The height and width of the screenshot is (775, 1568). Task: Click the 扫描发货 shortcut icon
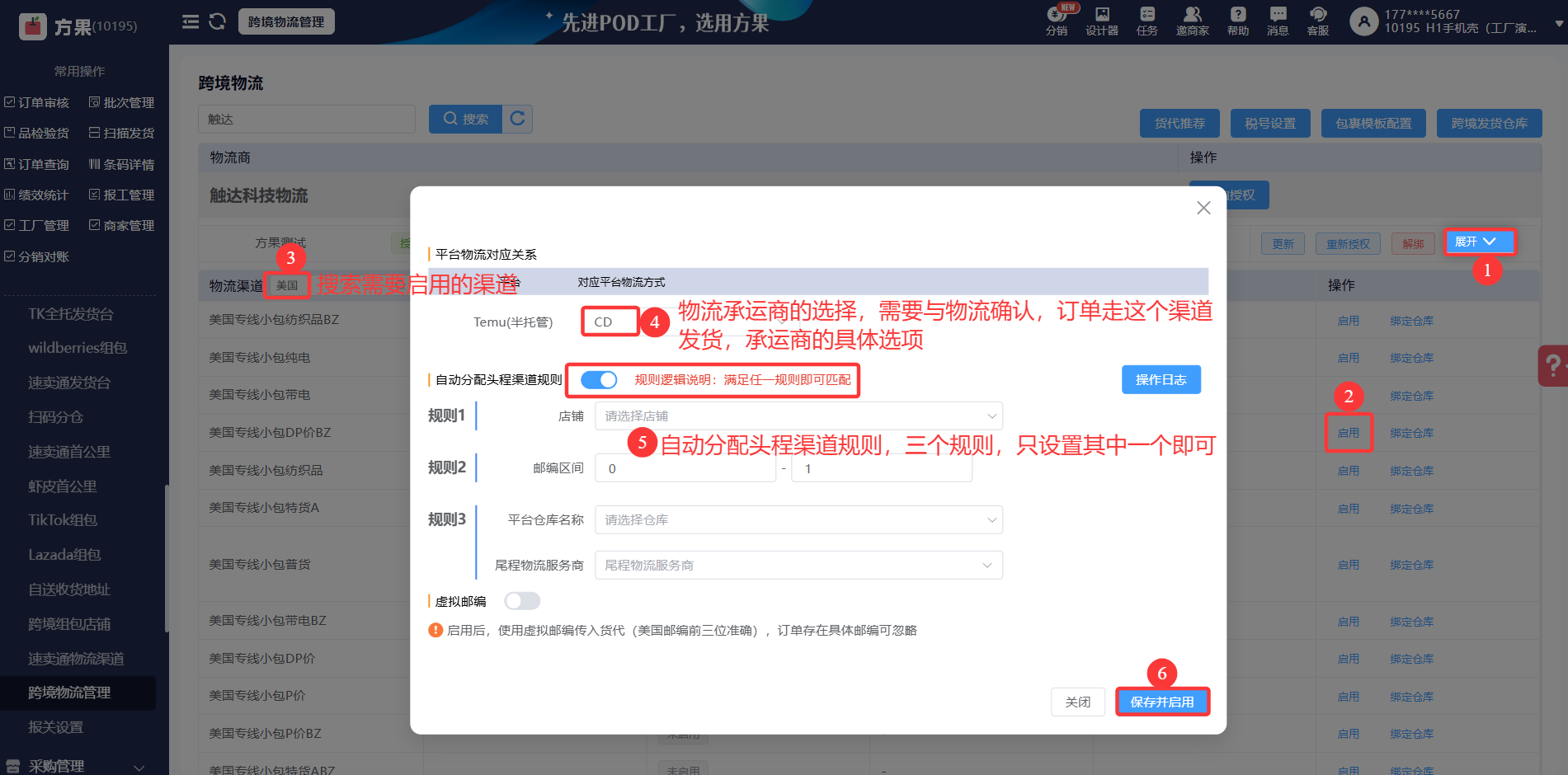click(94, 133)
